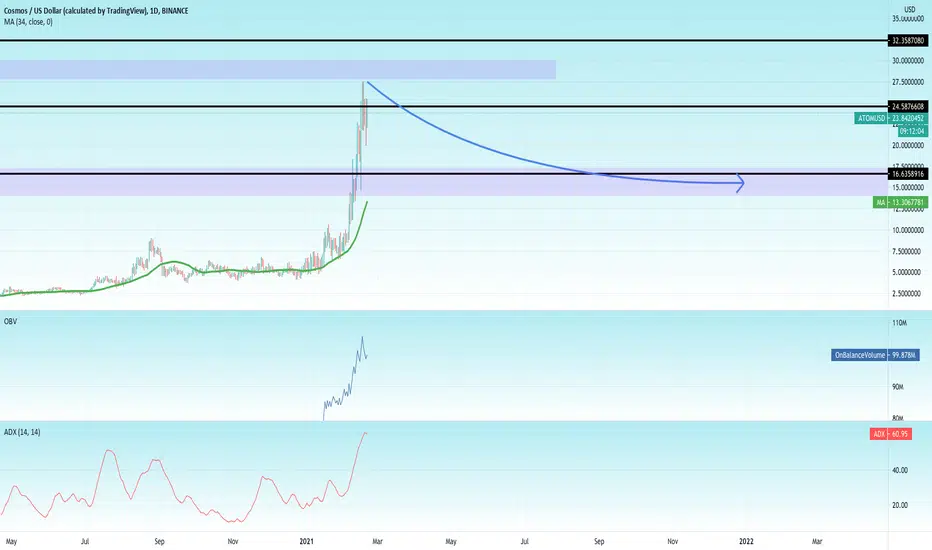Click the 90M label on OBV axis
This screenshot has width=932, height=550.
pos(899,386)
